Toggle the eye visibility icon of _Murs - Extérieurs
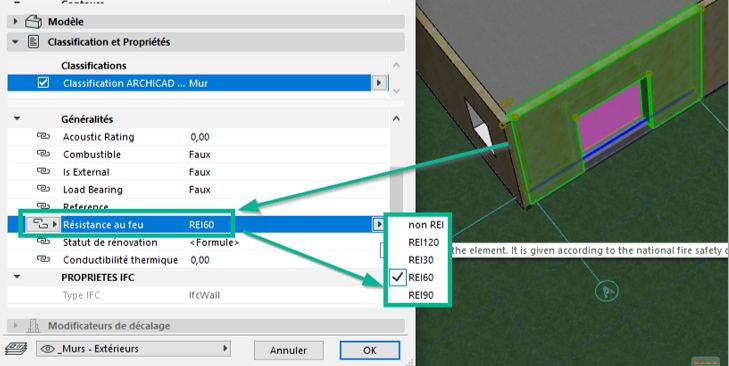The width and height of the screenshot is (729, 366). coord(48,349)
